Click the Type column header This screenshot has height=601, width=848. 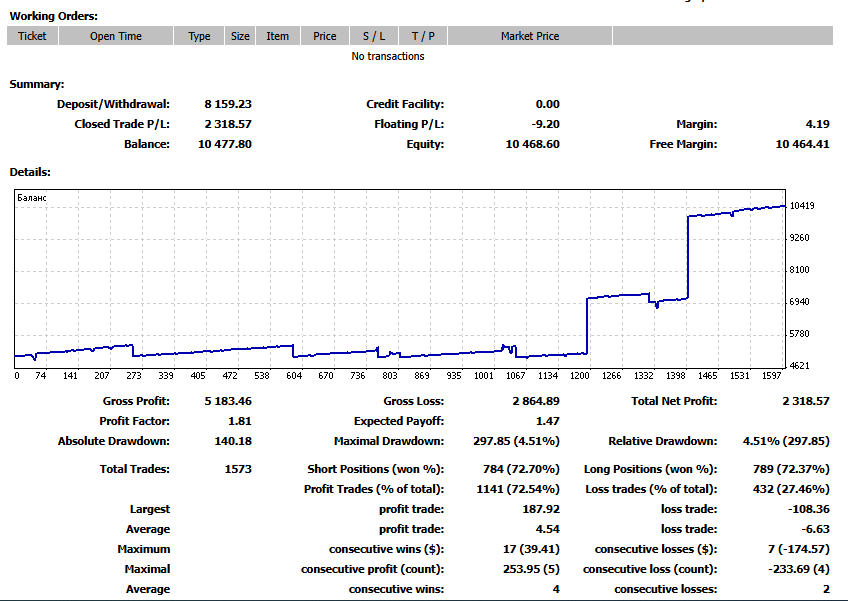coord(199,36)
